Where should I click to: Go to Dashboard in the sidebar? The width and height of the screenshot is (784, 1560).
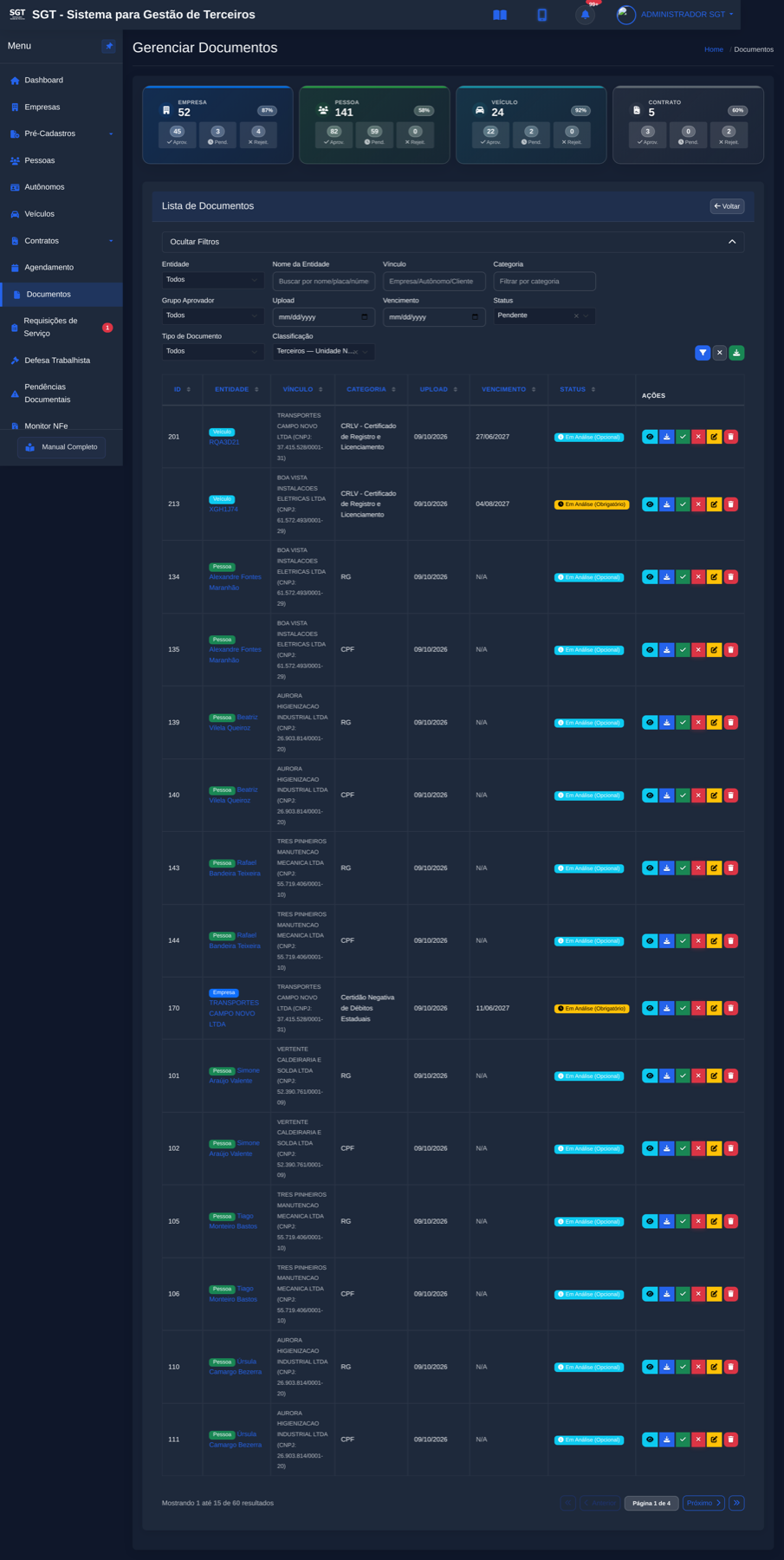(x=62, y=80)
